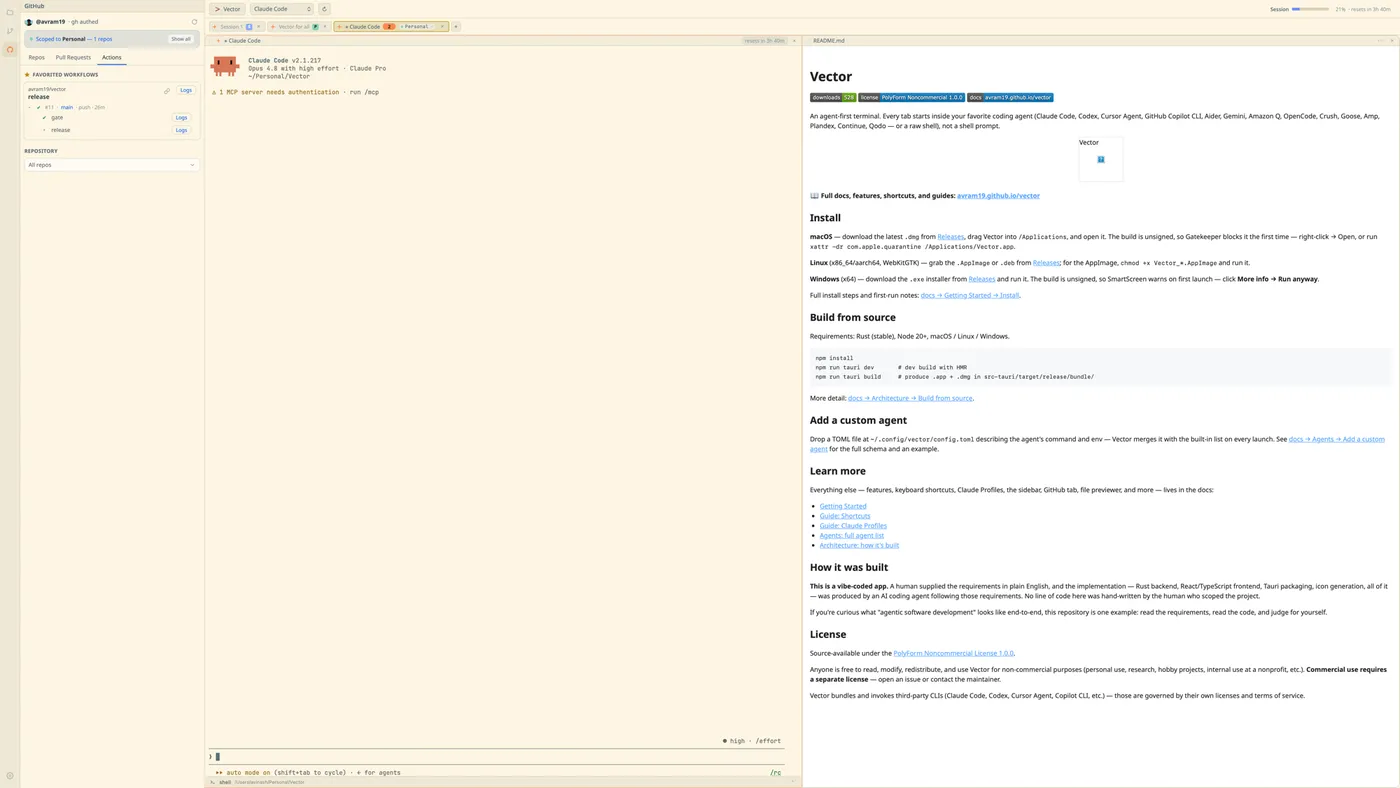Click the resets in 3h 40m pane label
1400x788 pixels.
pyautogui.click(x=764, y=41)
